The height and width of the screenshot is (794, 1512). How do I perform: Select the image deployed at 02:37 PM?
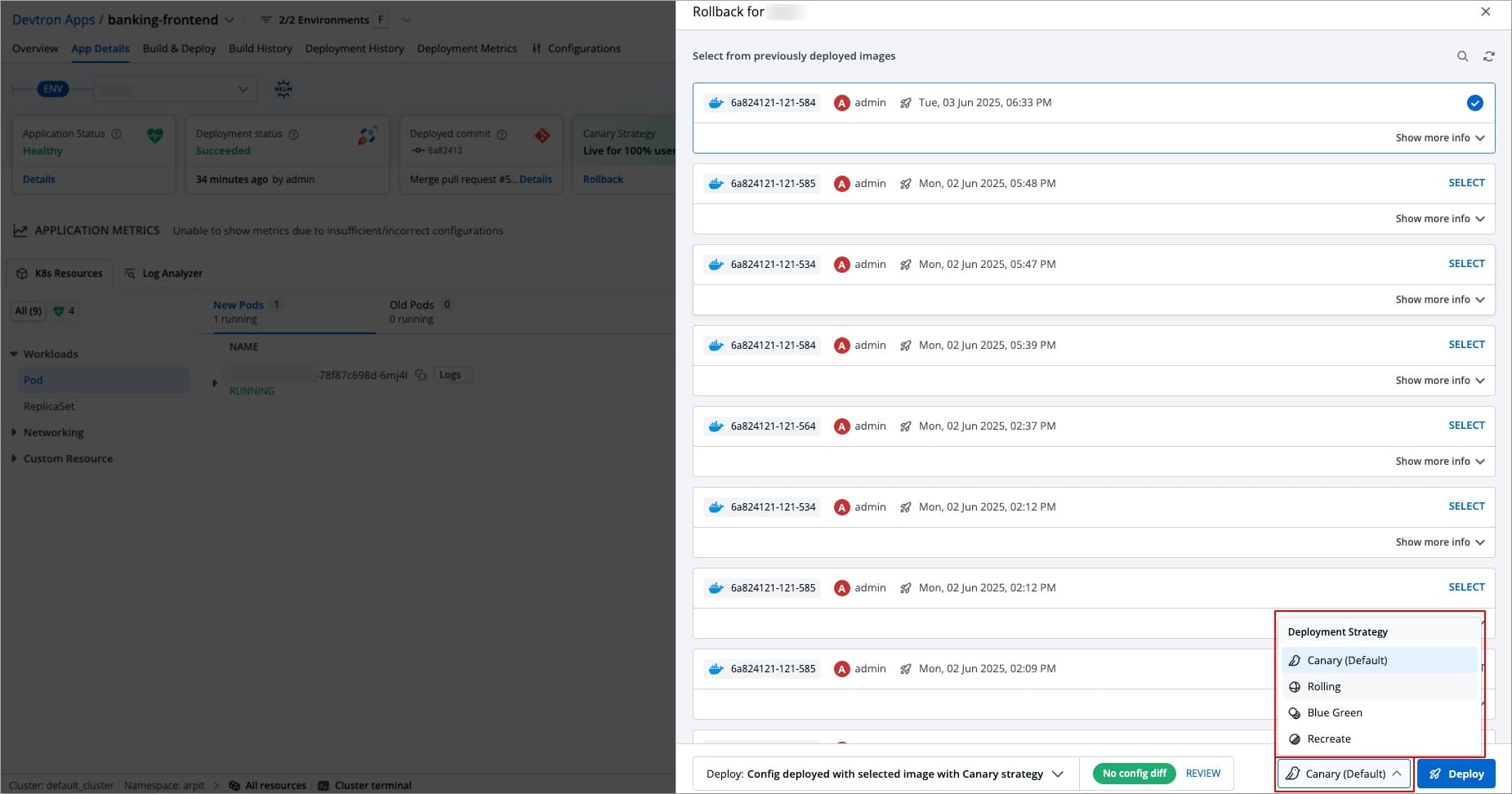coord(1465,426)
